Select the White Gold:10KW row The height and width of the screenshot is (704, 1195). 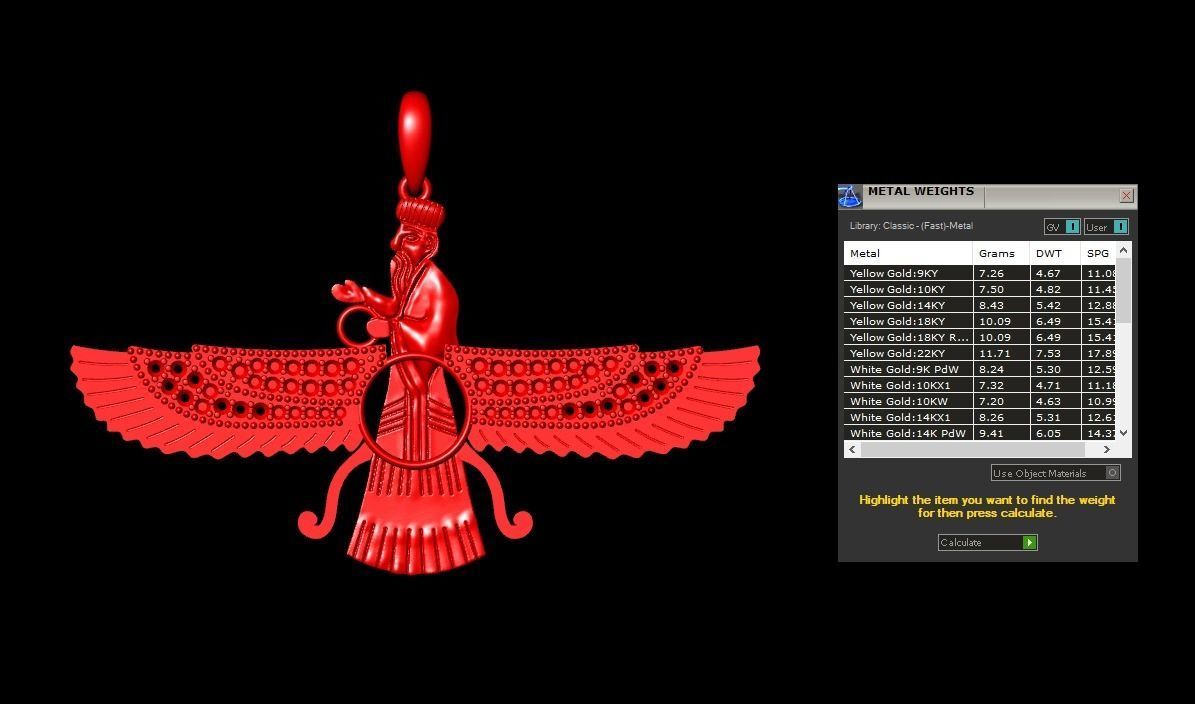point(980,401)
